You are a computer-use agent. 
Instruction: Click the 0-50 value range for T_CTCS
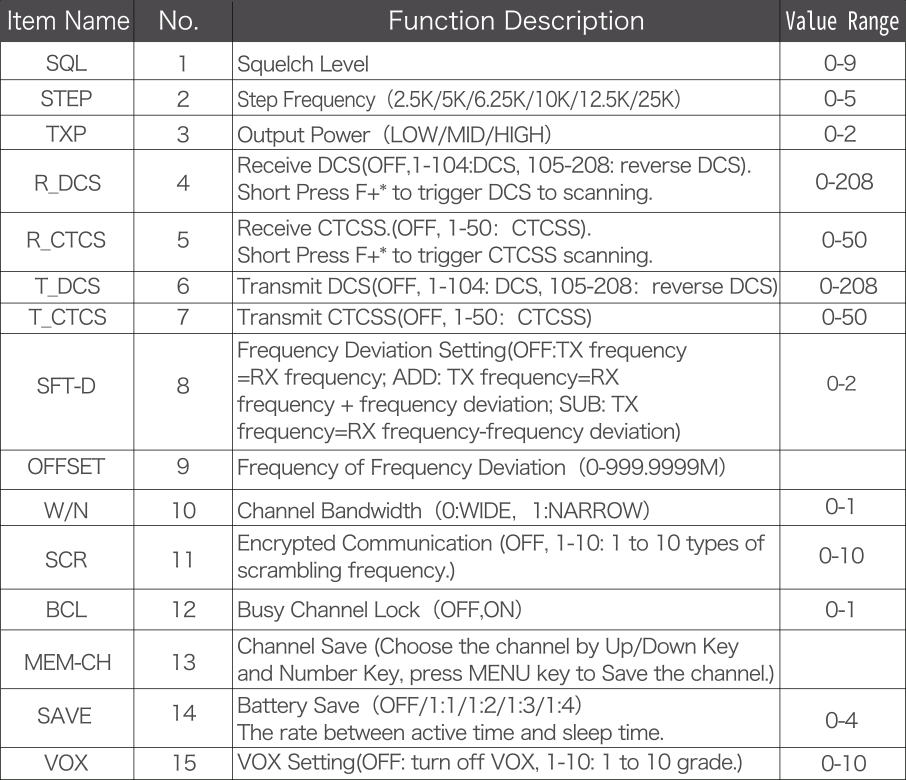[x=844, y=317]
